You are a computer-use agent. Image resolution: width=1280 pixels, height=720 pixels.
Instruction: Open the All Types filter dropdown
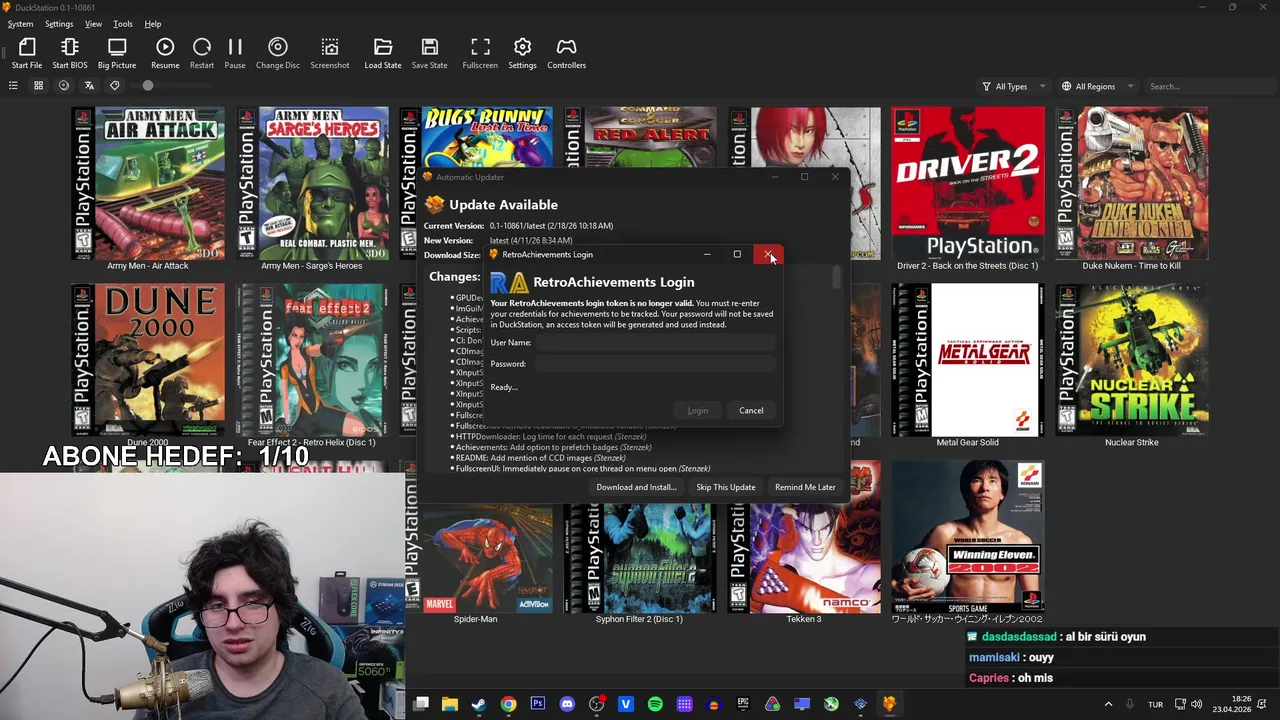(x=1014, y=86)
